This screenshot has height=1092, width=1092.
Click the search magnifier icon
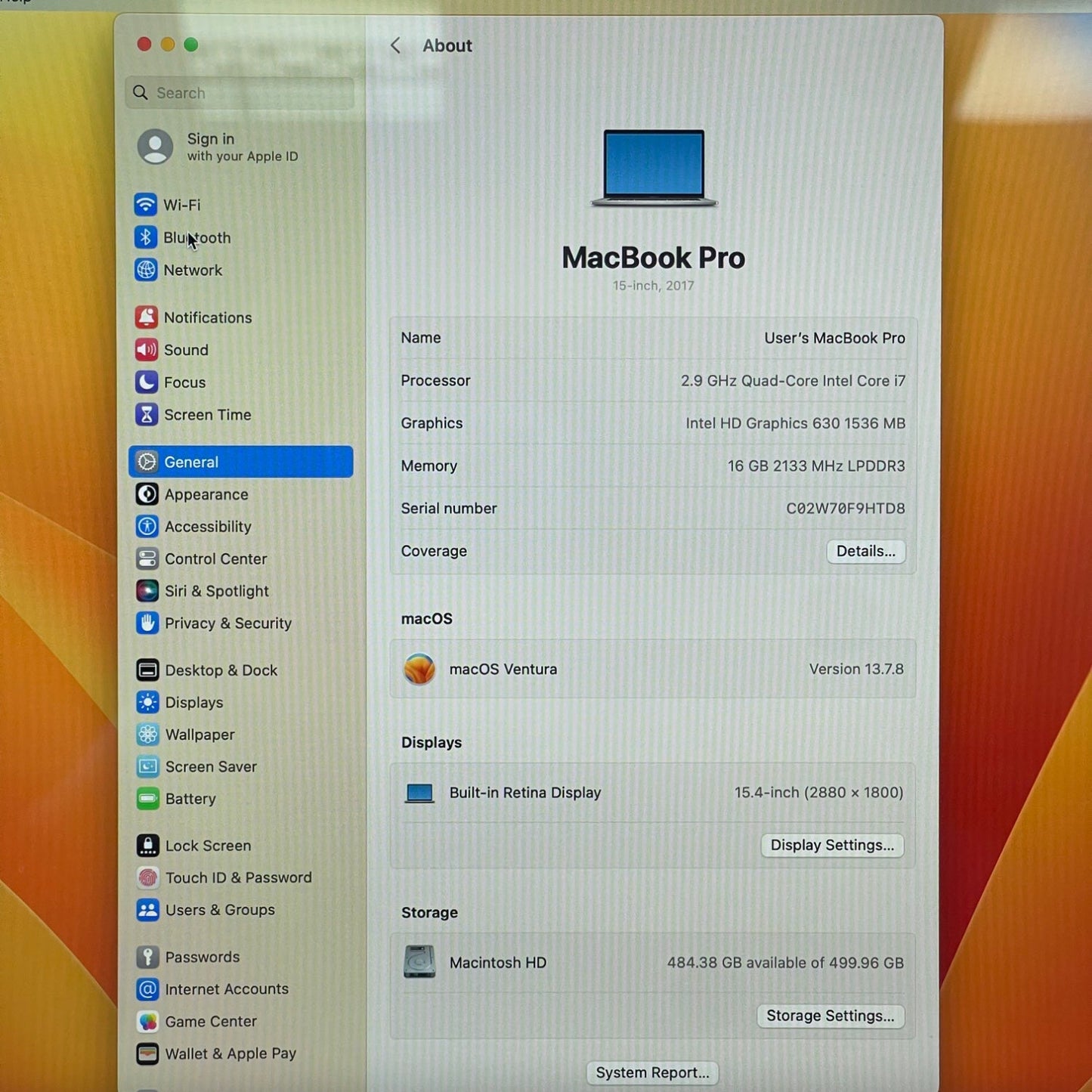(141, 93)
